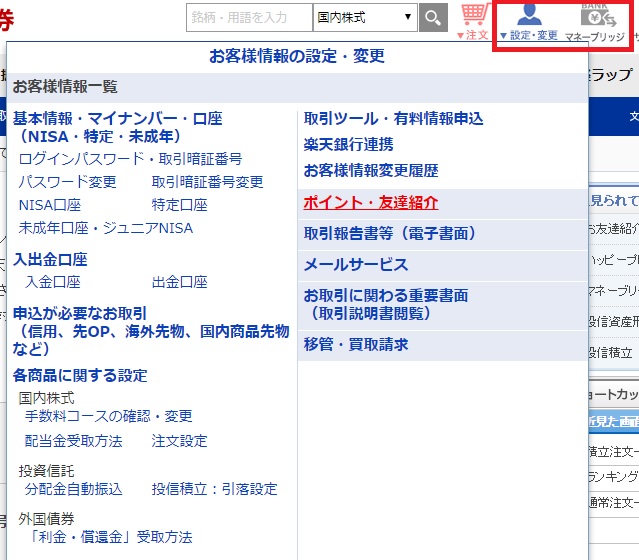
Task: Click the magnifier search button
Action: coord(433,18)
